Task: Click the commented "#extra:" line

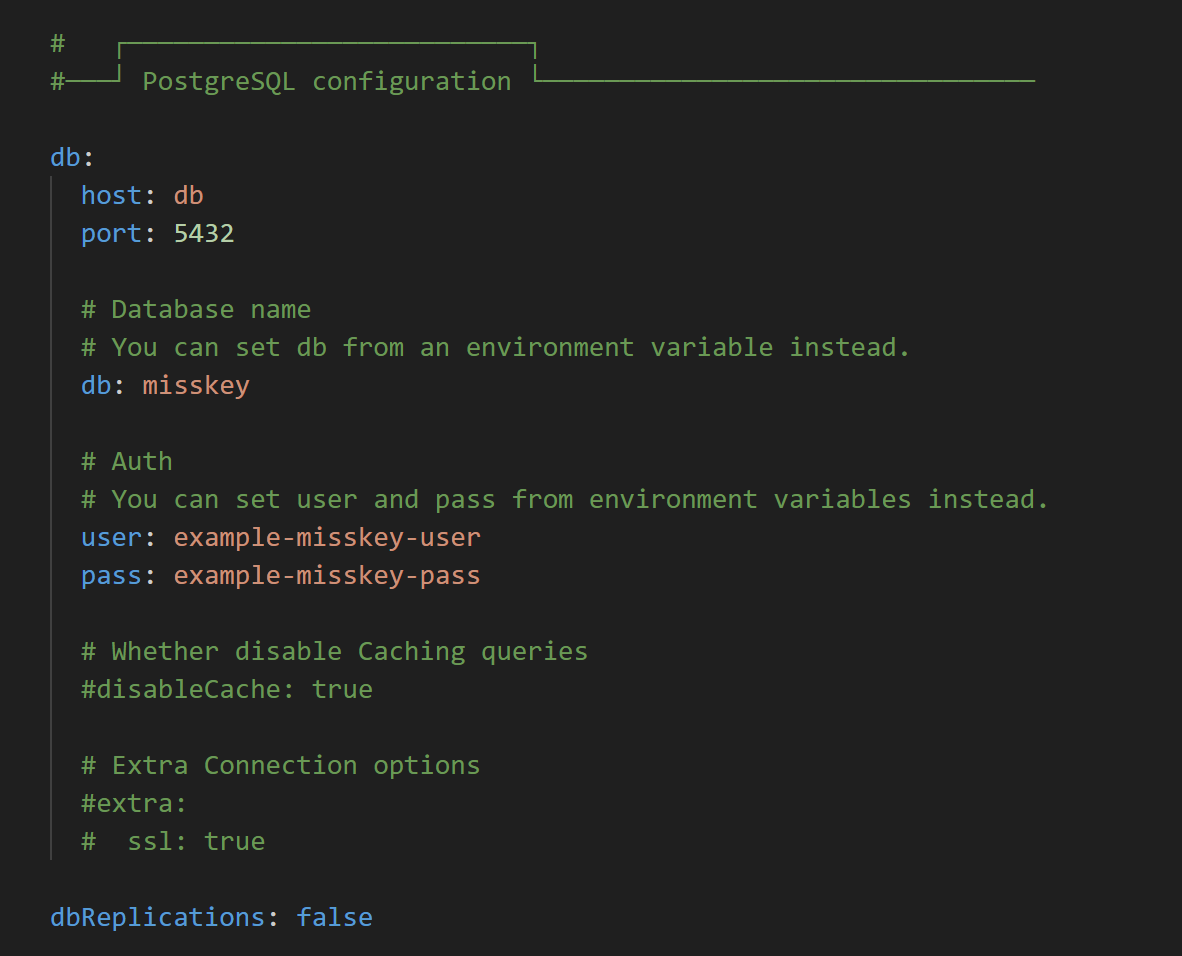Action: tap(134, 803)
